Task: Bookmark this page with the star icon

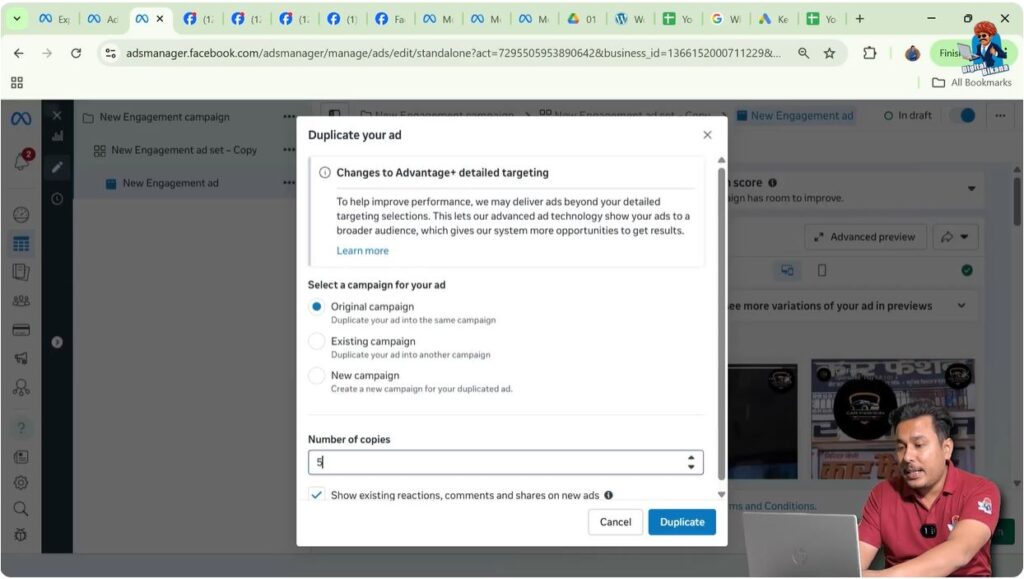Action: (x=829, y=54)
